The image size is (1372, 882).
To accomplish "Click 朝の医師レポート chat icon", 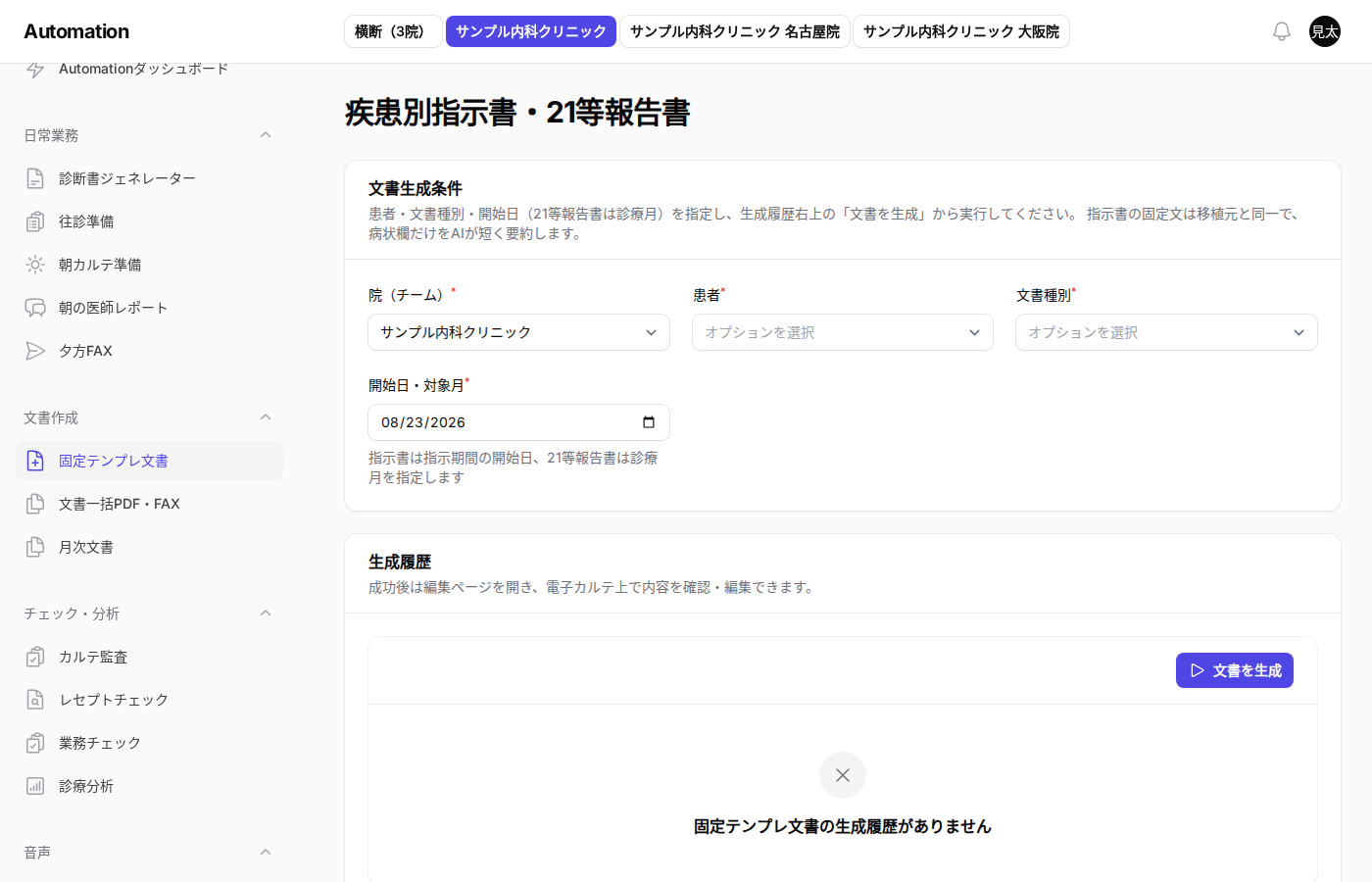I will (x=35, y=308).
